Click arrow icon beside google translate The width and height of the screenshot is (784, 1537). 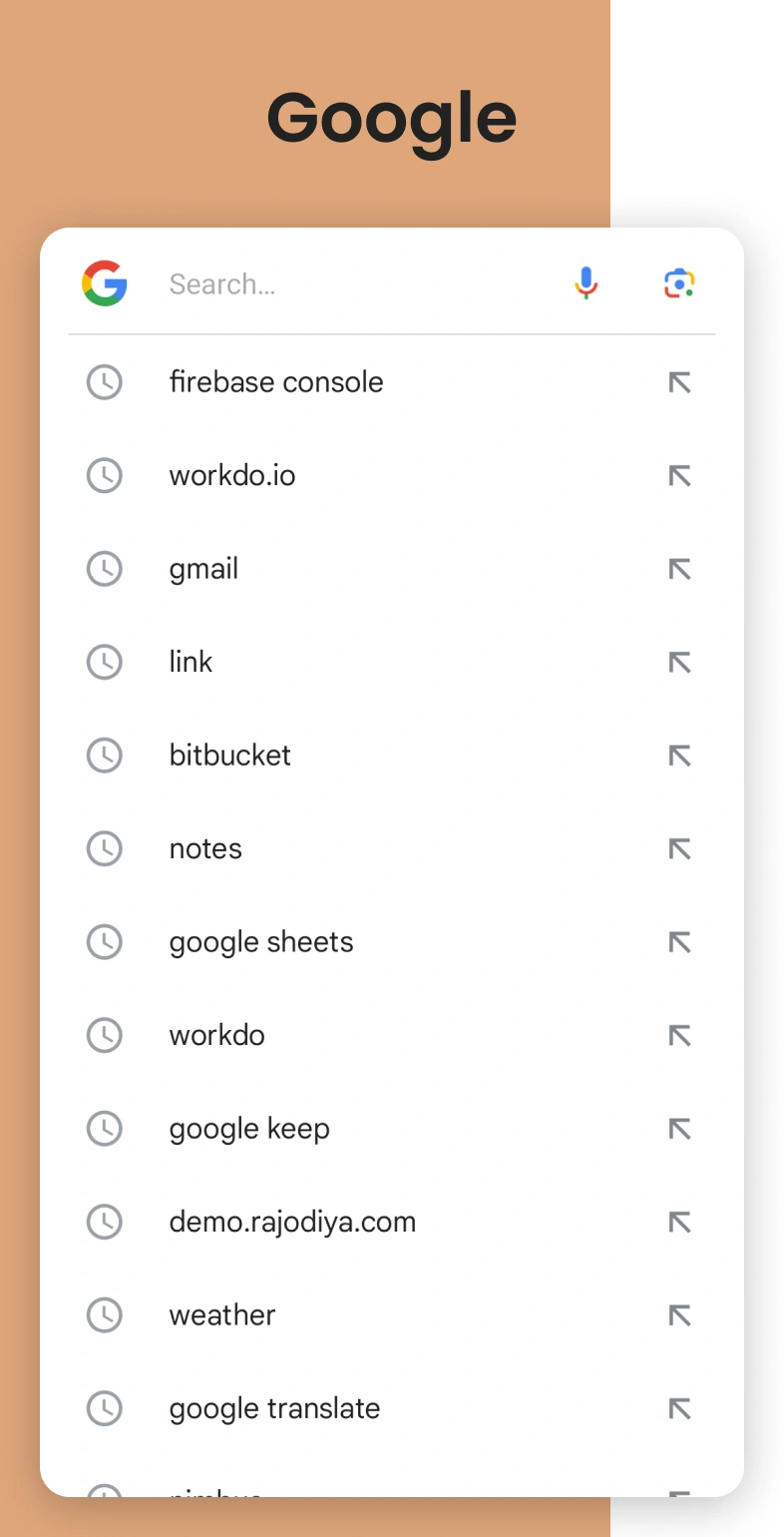[679, 1408]
